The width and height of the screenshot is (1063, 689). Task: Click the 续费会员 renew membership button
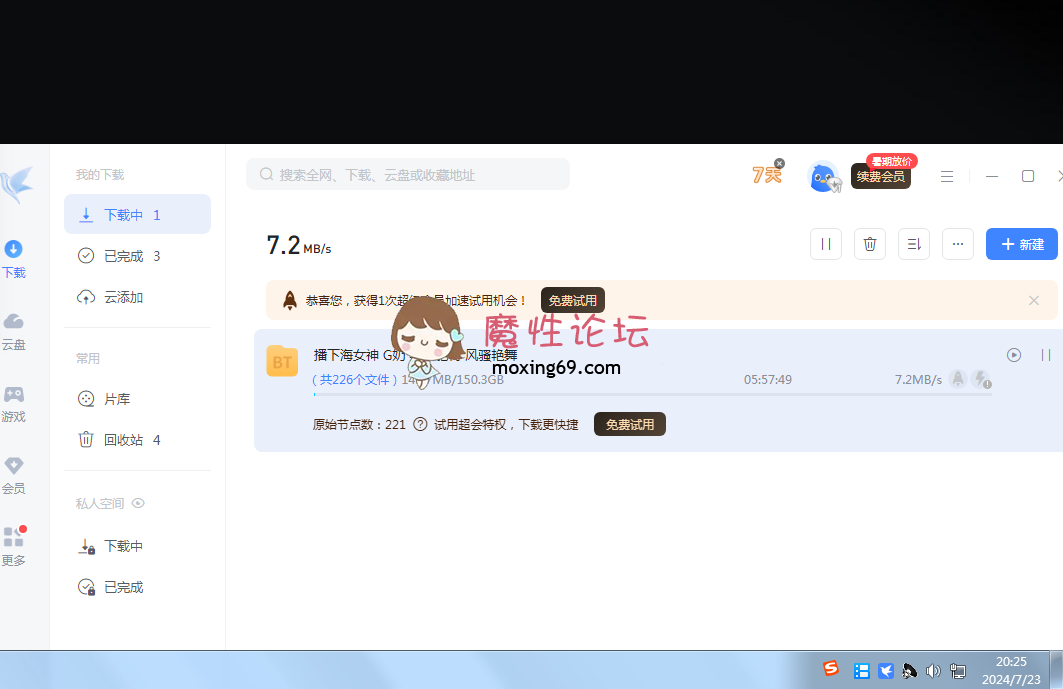pyautogui.click(x=881, y=177)
